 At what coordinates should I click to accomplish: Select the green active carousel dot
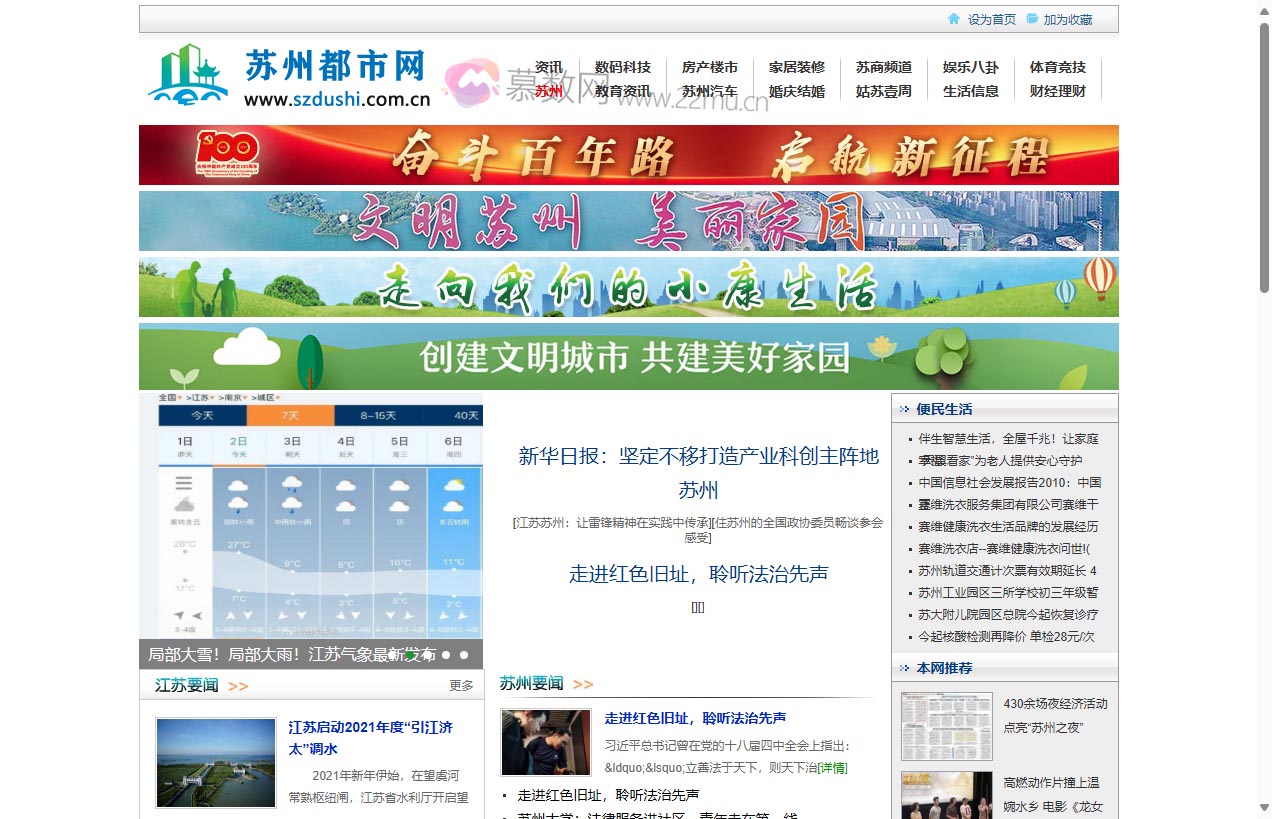pos(410,655)
